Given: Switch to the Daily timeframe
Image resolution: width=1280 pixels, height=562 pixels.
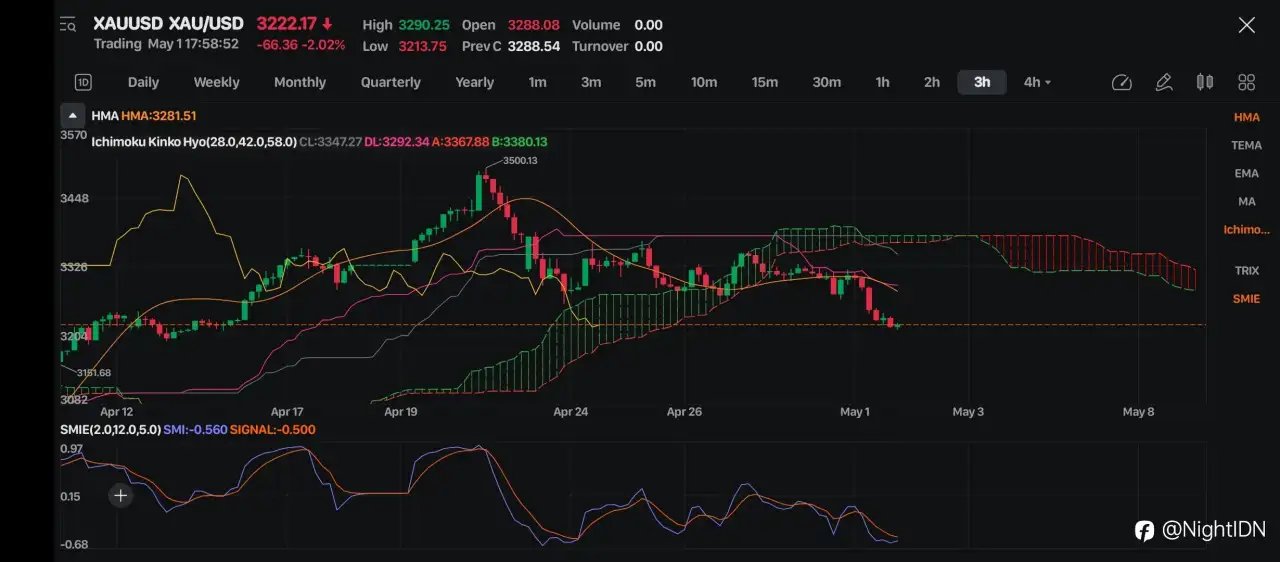Looking at the screenshot, I should coord(143,82).
